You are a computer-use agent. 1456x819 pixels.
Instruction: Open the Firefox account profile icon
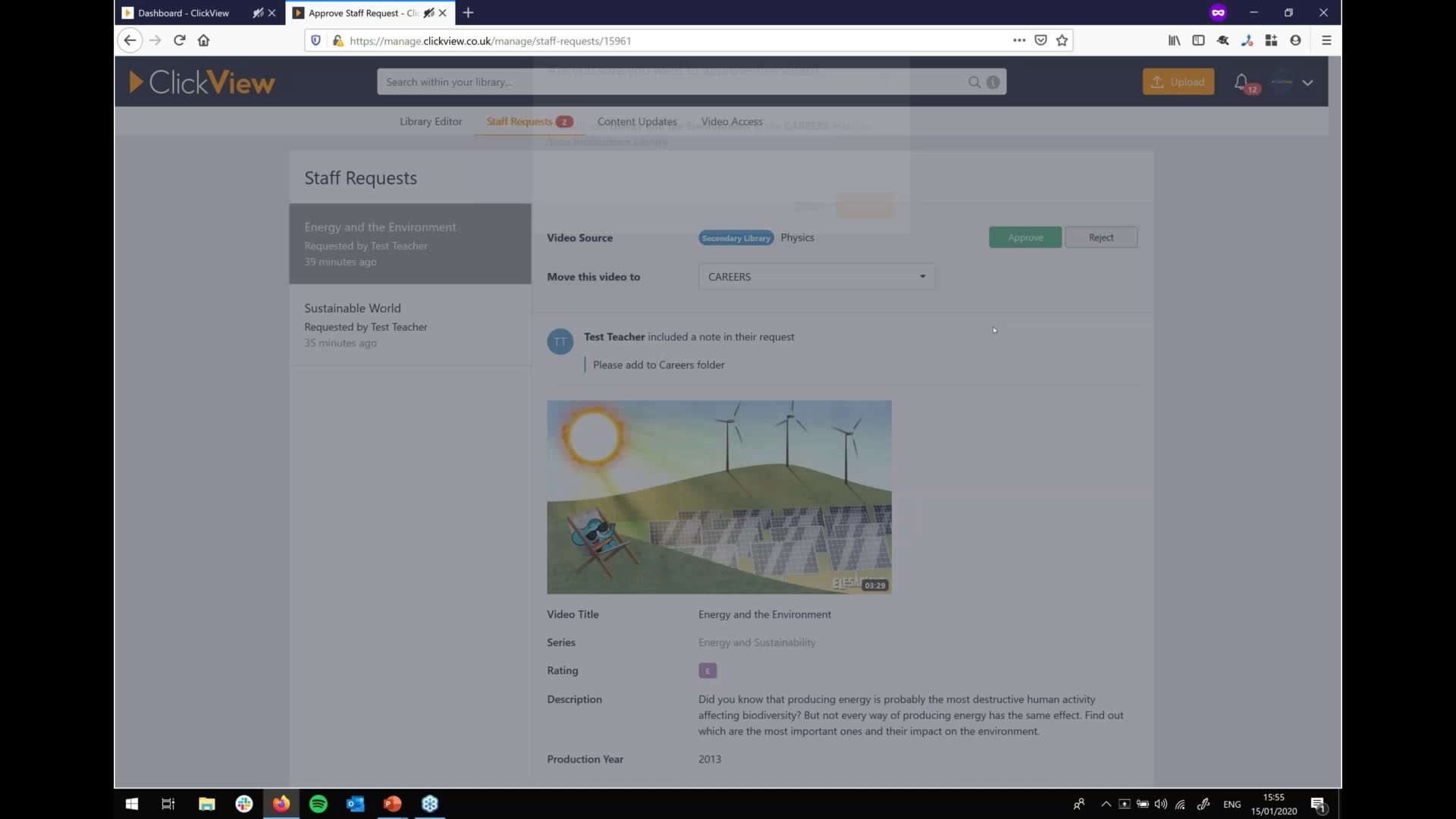pos(1296,40)
